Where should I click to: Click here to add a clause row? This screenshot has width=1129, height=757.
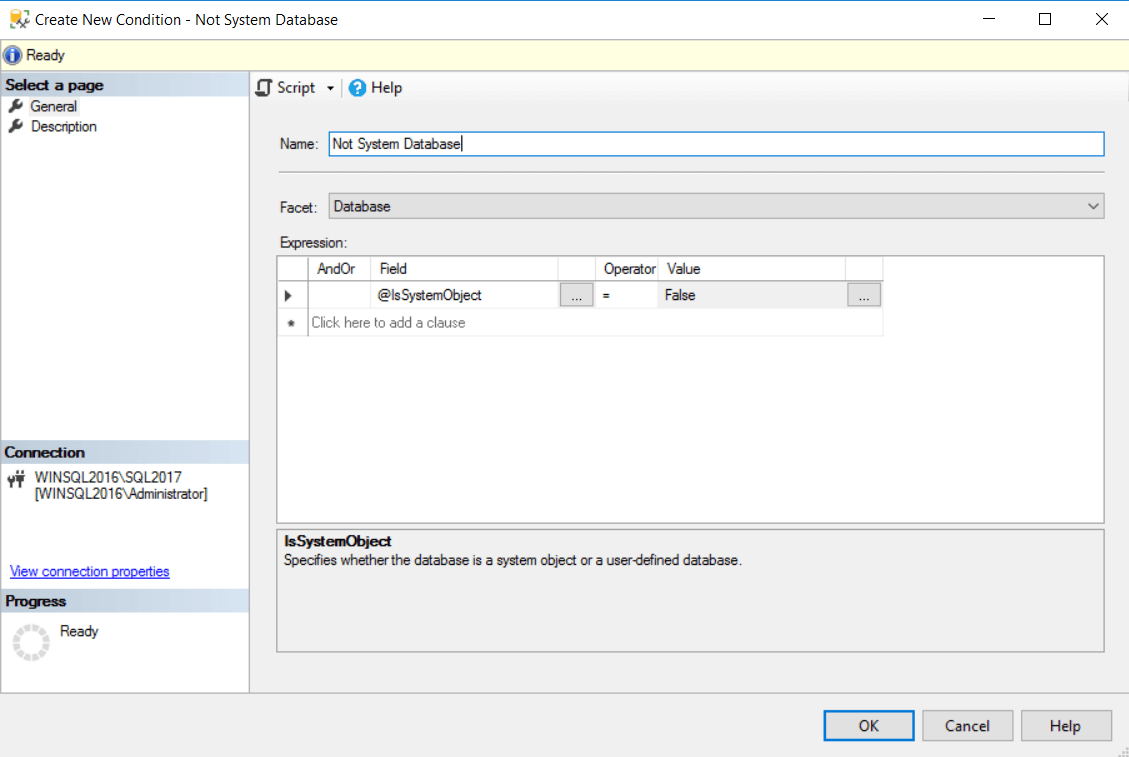[x=595, y=323]
